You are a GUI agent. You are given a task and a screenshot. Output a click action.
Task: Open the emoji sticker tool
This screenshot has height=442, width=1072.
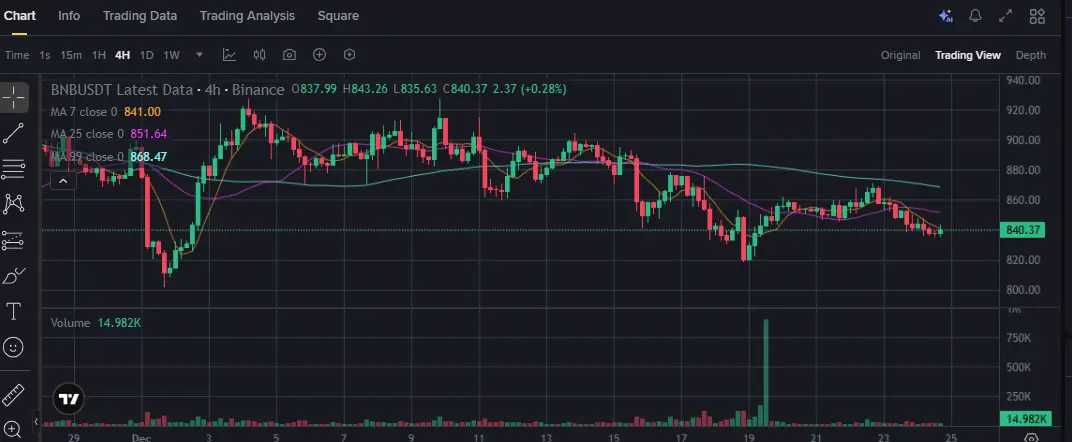tap(14, 347)
